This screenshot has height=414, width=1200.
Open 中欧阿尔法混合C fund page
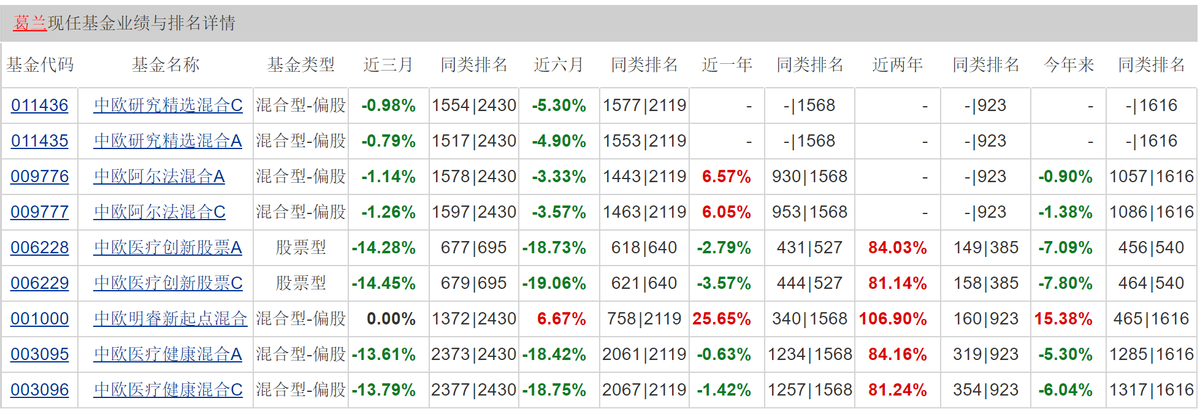[x=159, y=212]
